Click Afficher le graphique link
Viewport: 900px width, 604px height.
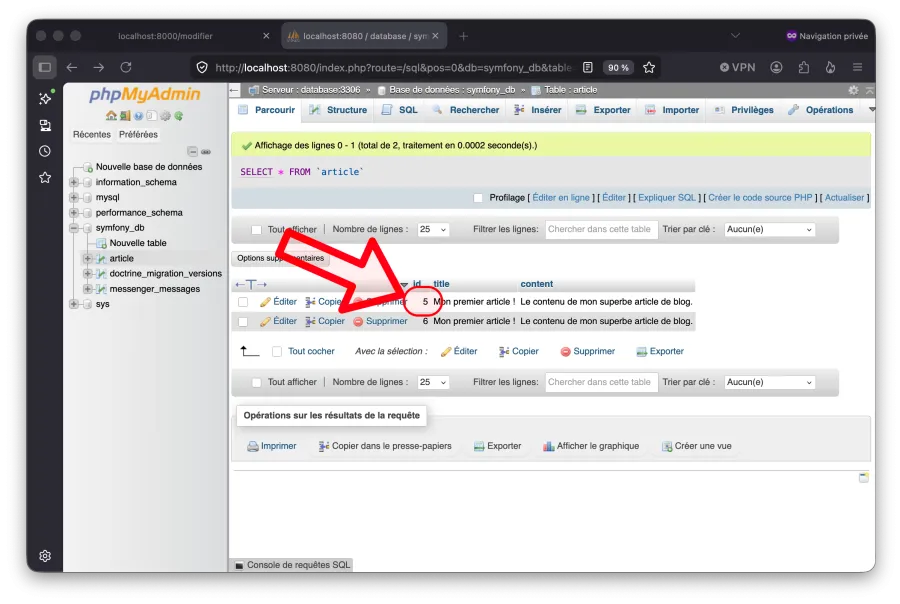pos(591,447)
